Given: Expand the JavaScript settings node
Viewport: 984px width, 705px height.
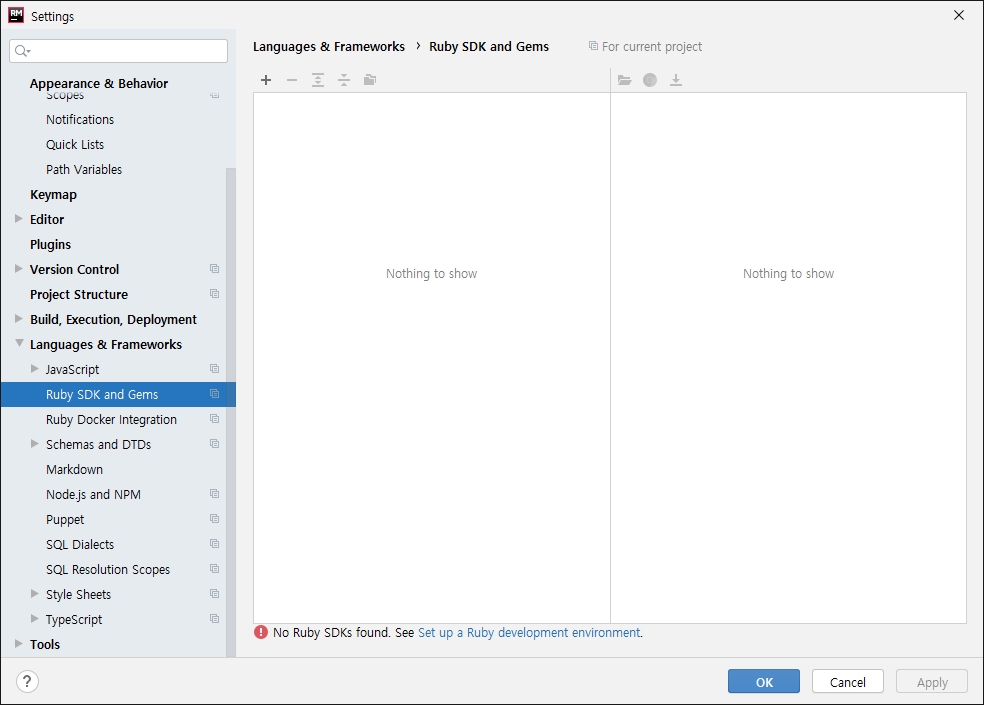Looking at the screenshot, I should [35, 369].
